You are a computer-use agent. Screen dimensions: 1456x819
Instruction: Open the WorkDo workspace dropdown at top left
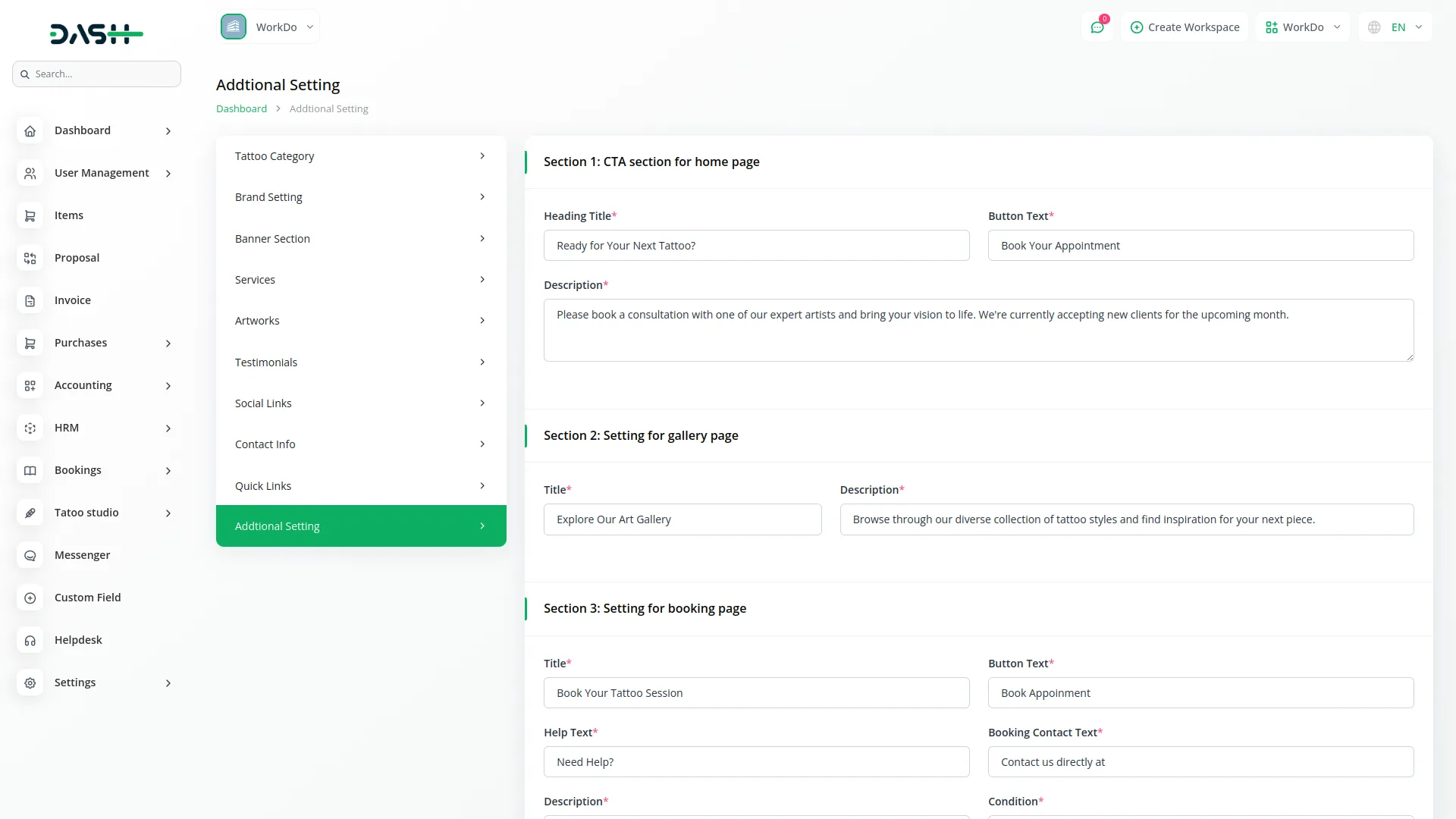268,27
